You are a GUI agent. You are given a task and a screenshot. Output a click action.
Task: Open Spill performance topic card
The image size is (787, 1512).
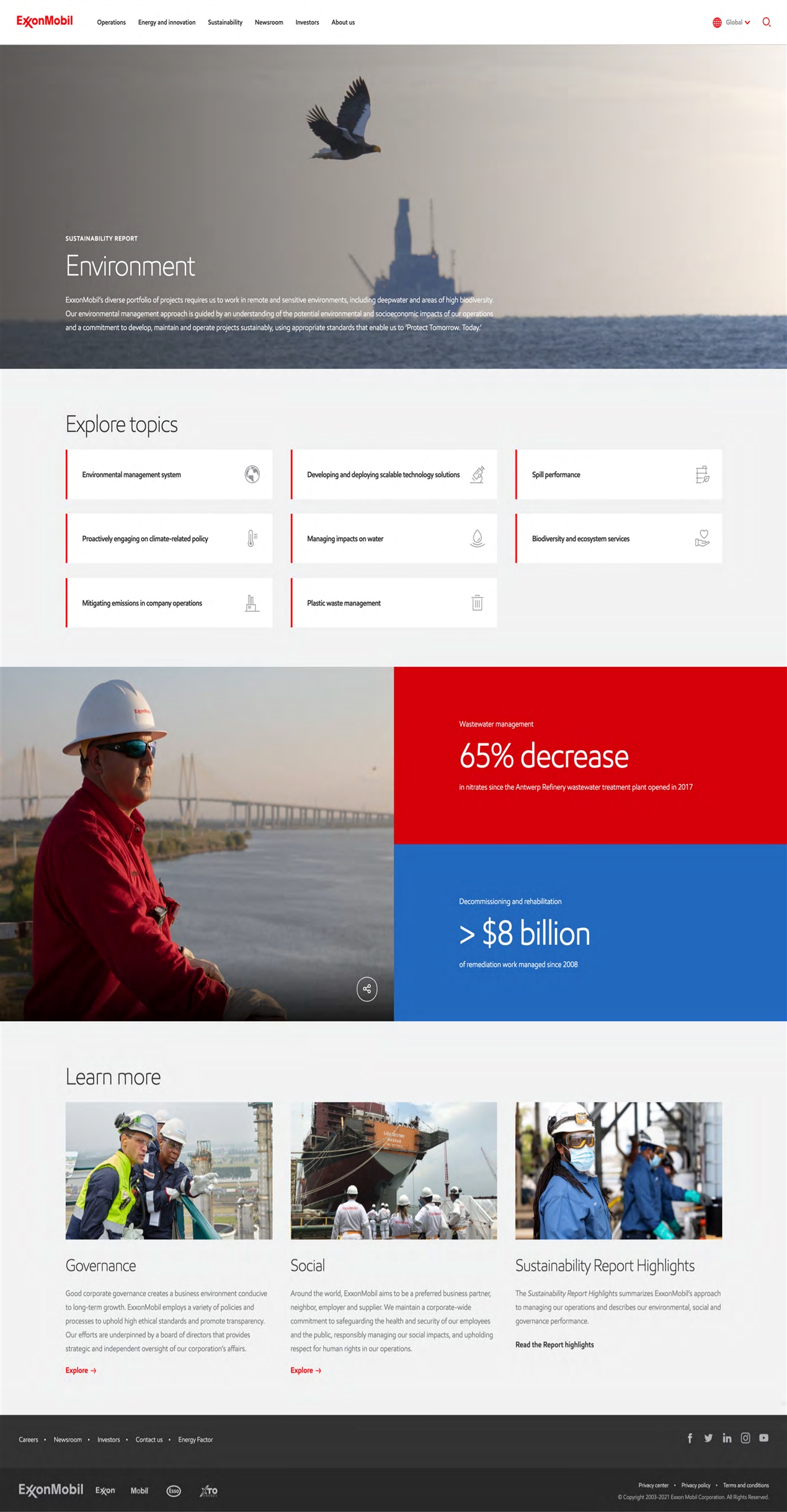pyautogui.click(x=618, y=475)
